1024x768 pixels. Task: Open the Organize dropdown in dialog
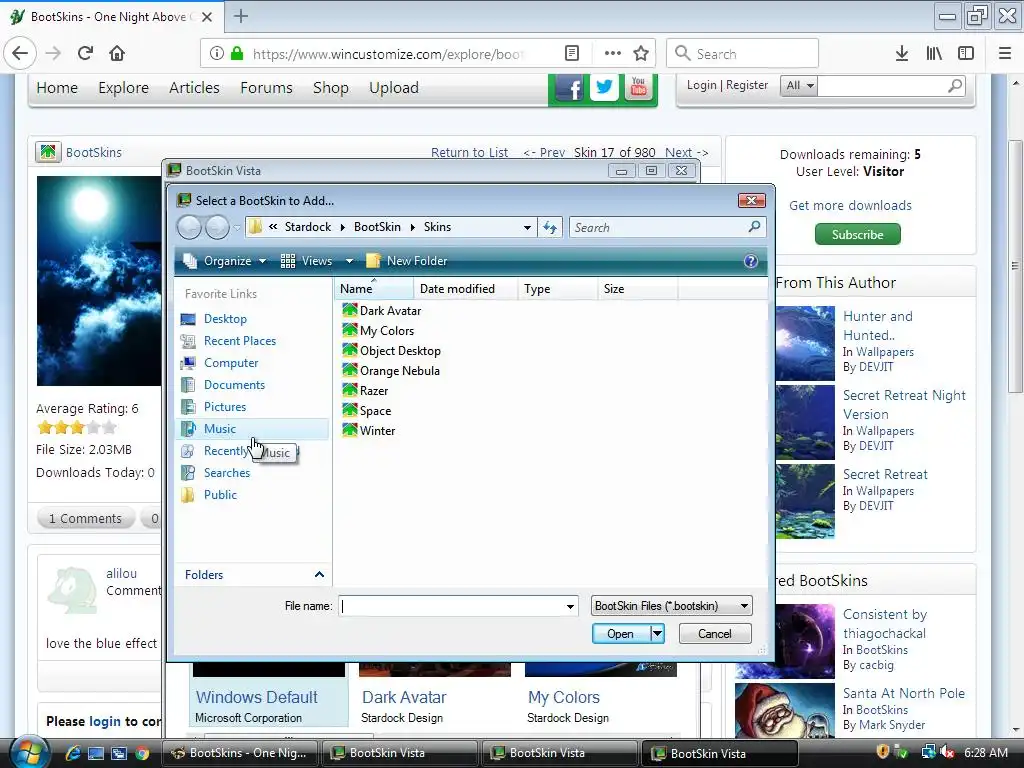[225, 261]
